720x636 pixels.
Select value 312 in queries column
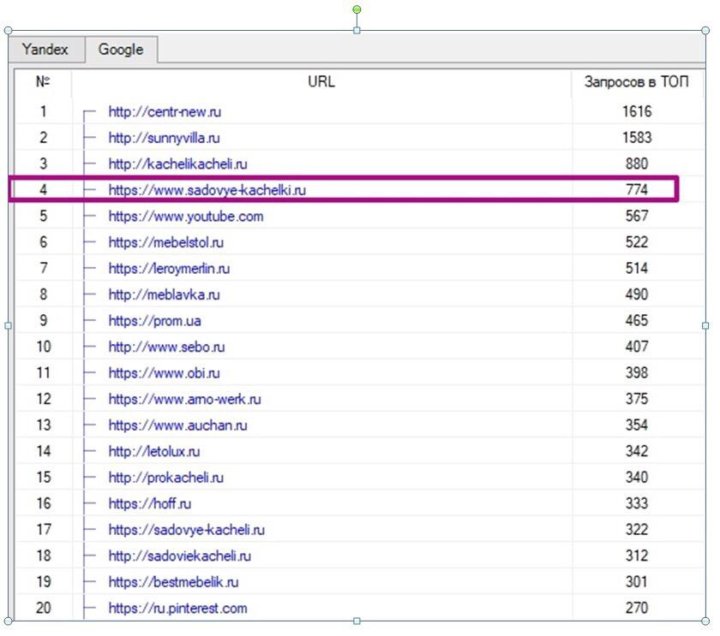pos(637,557)
